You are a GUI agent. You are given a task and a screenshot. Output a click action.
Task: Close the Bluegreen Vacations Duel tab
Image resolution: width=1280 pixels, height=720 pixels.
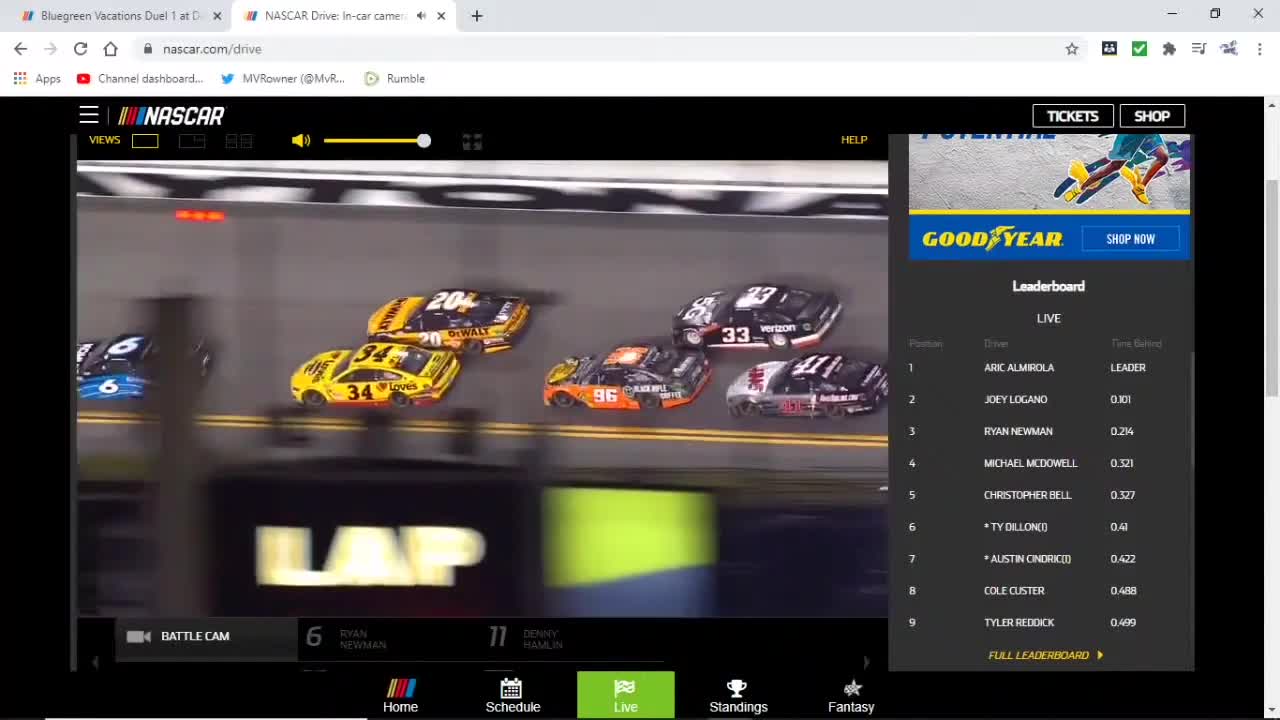[x=217, y=16]
